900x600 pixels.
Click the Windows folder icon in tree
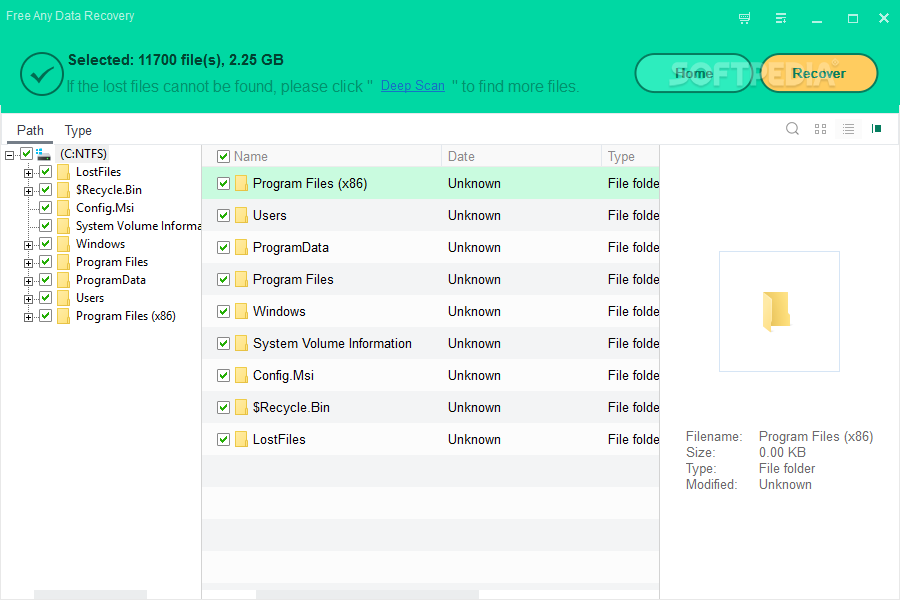[64, 244]
